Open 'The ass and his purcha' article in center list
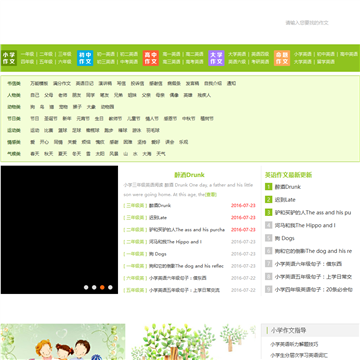 (187, 230)
